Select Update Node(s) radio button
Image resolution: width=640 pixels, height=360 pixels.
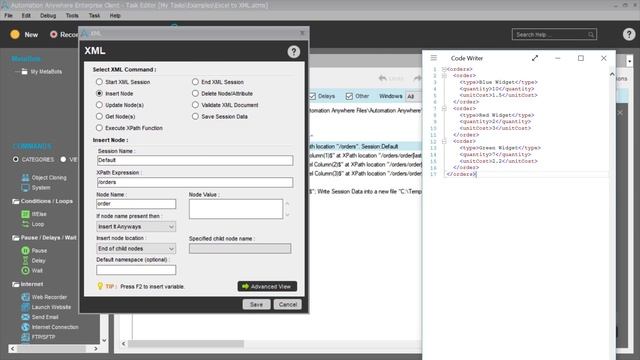(x=99, y=105)
